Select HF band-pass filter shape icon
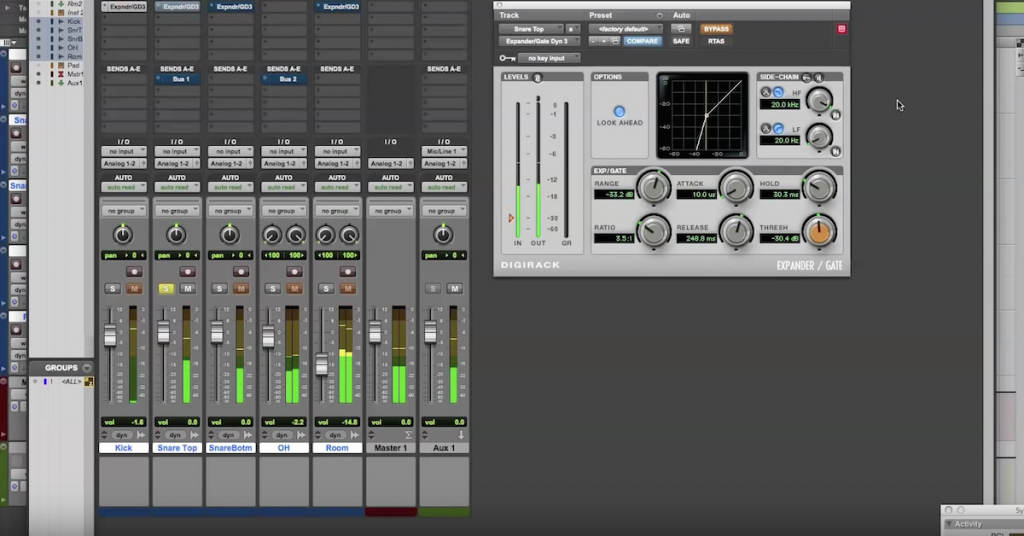1024x536 pixels. (766, 93)
